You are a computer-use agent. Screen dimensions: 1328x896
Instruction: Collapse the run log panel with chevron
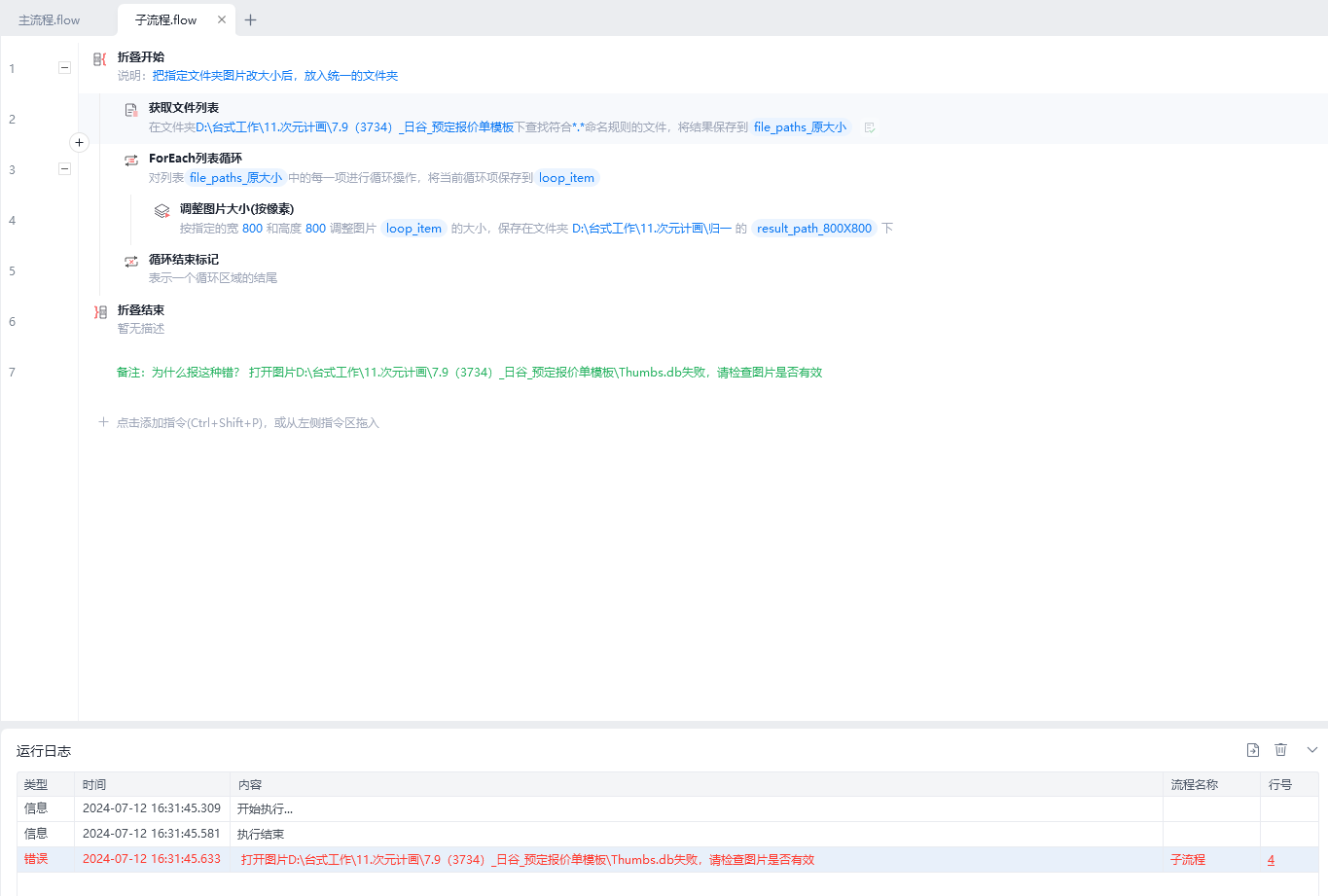tap(1311, 749)
